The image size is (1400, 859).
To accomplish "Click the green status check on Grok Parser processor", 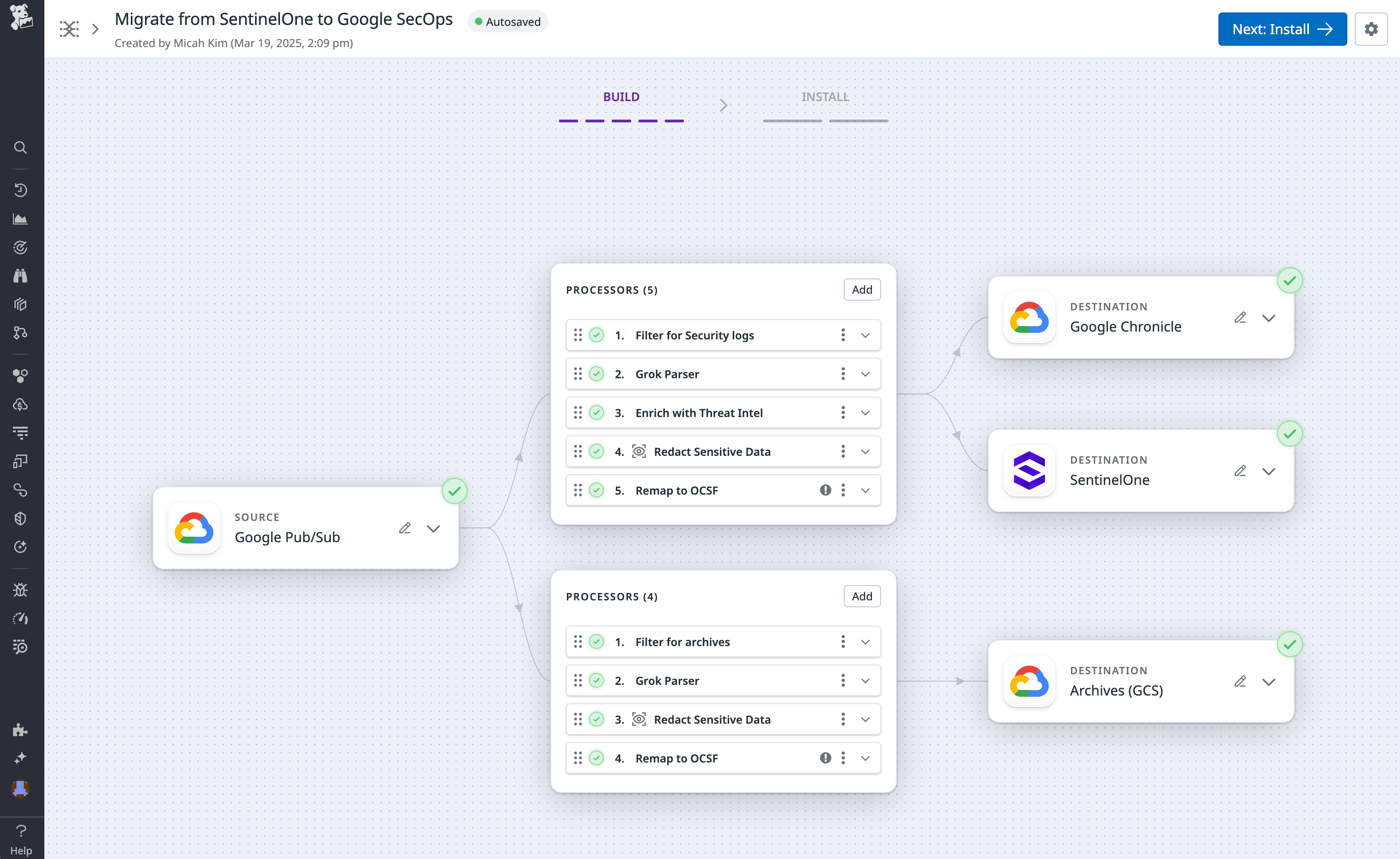I will 596,374.
